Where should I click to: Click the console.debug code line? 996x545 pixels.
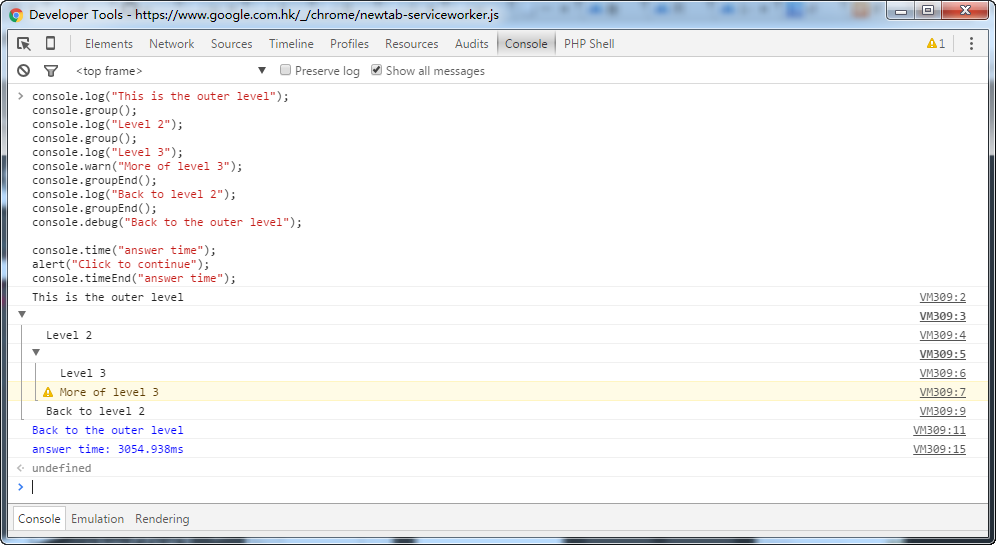167,222
